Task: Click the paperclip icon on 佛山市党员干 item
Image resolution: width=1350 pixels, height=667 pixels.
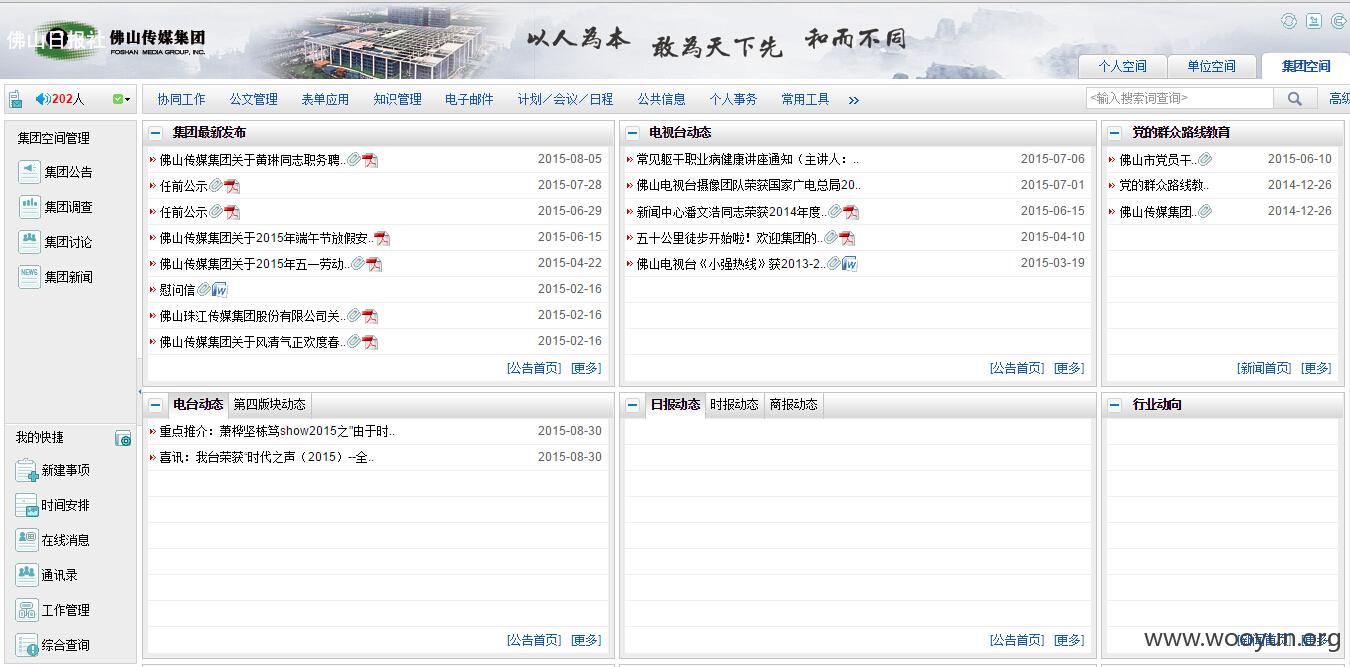Action: [x=1205, y=159]
